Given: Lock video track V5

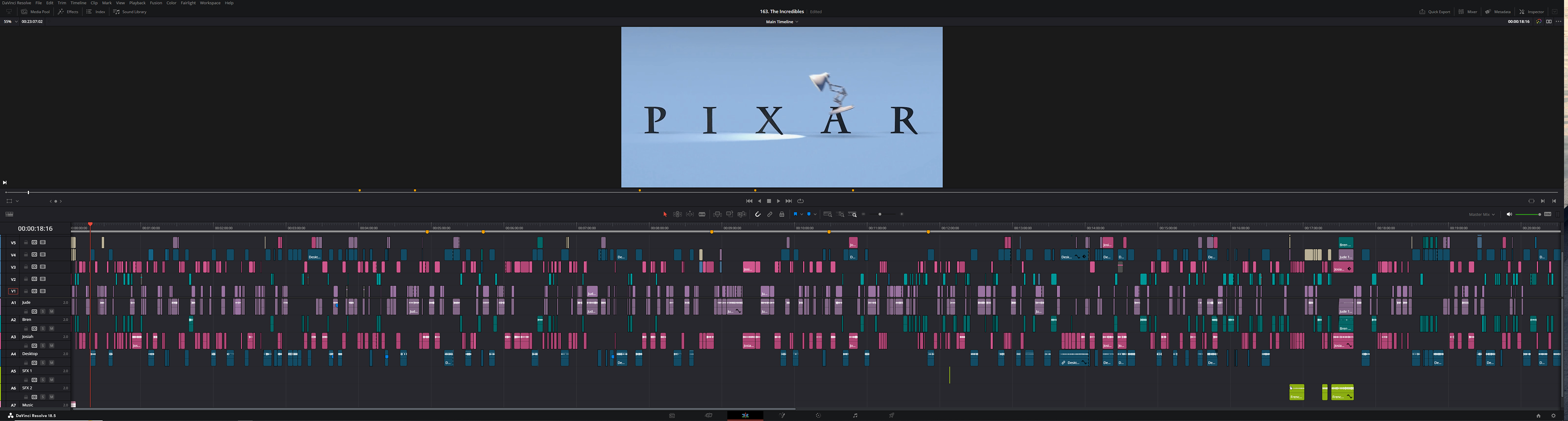Looking at the screenshot, I should coord(26,242).
